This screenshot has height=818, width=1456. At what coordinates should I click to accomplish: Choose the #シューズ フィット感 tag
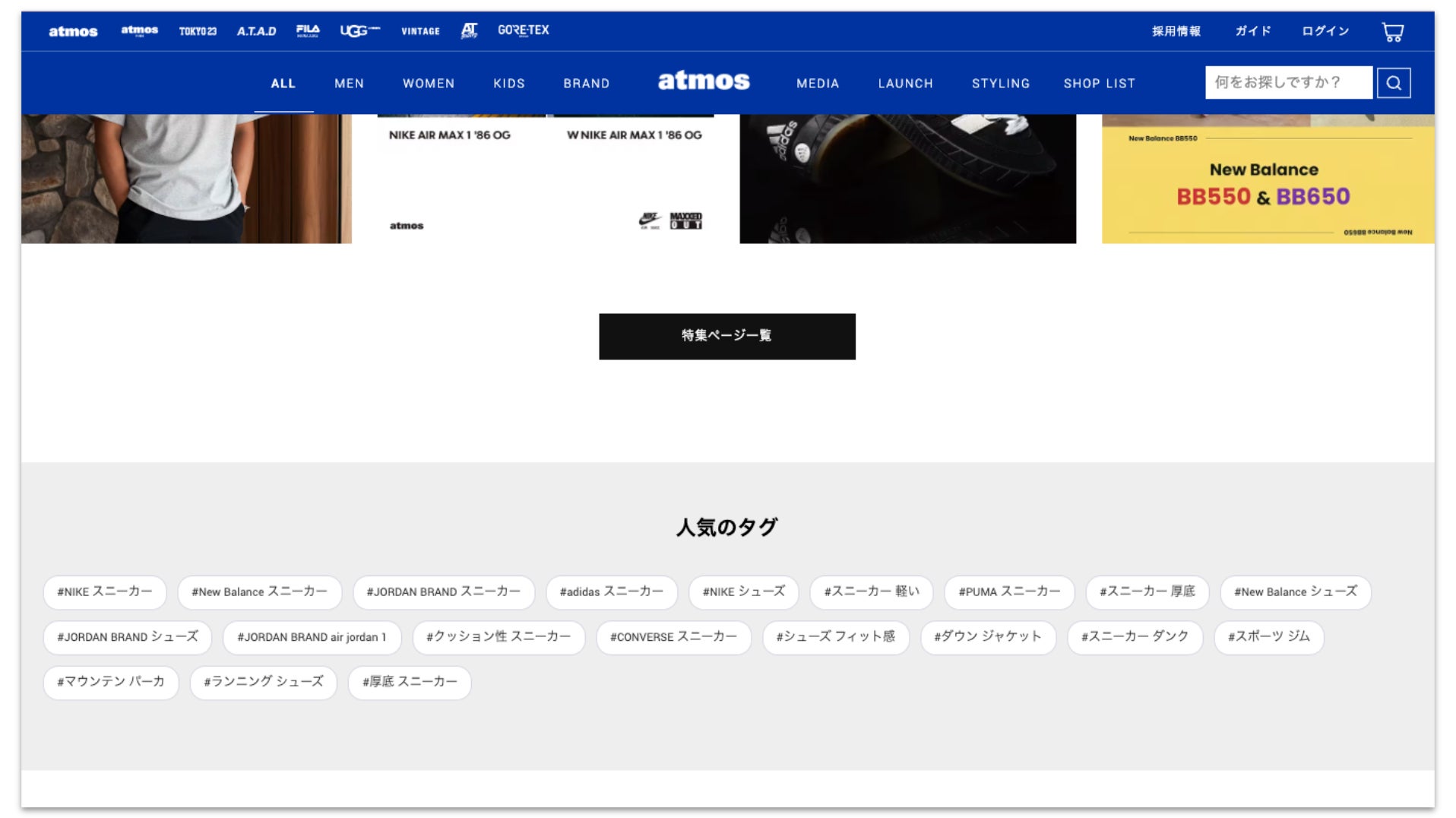click(x=836, y=637)
